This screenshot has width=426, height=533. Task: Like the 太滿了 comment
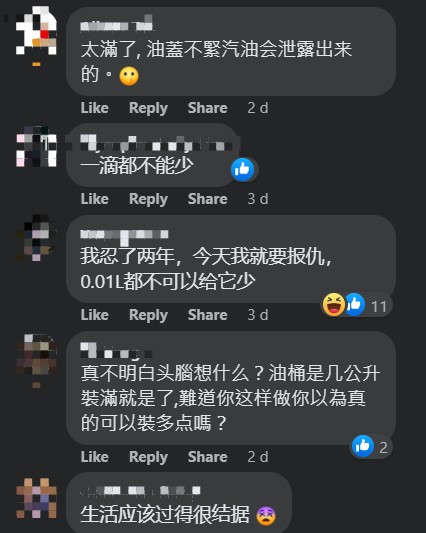pos(95,108)
